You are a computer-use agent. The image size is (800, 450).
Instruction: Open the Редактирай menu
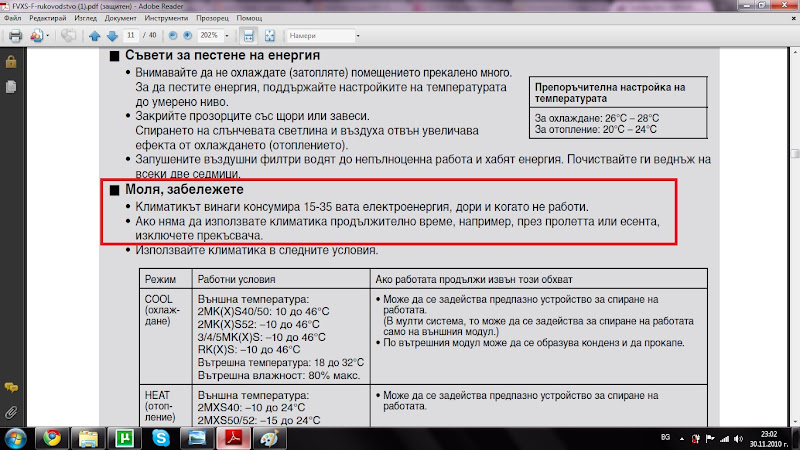coord(47,18)
